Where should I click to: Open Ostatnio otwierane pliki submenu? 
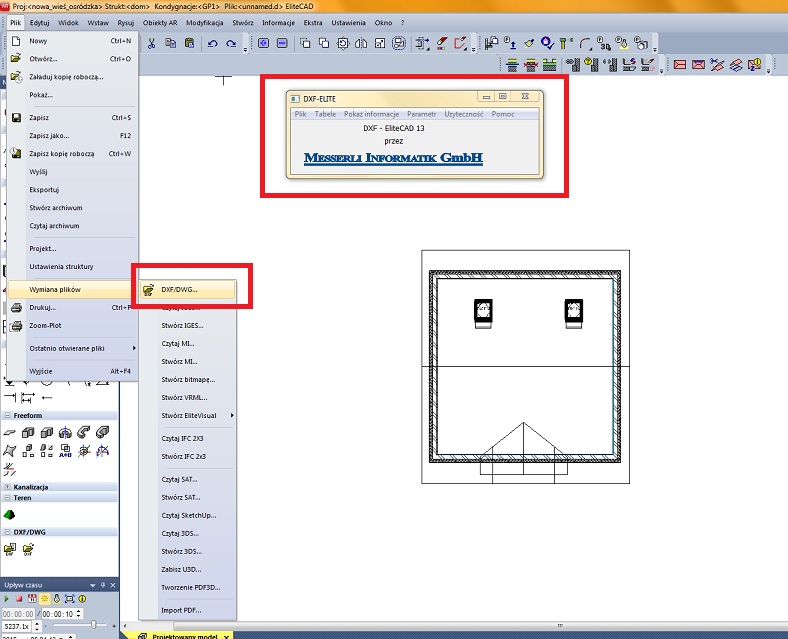72,348
